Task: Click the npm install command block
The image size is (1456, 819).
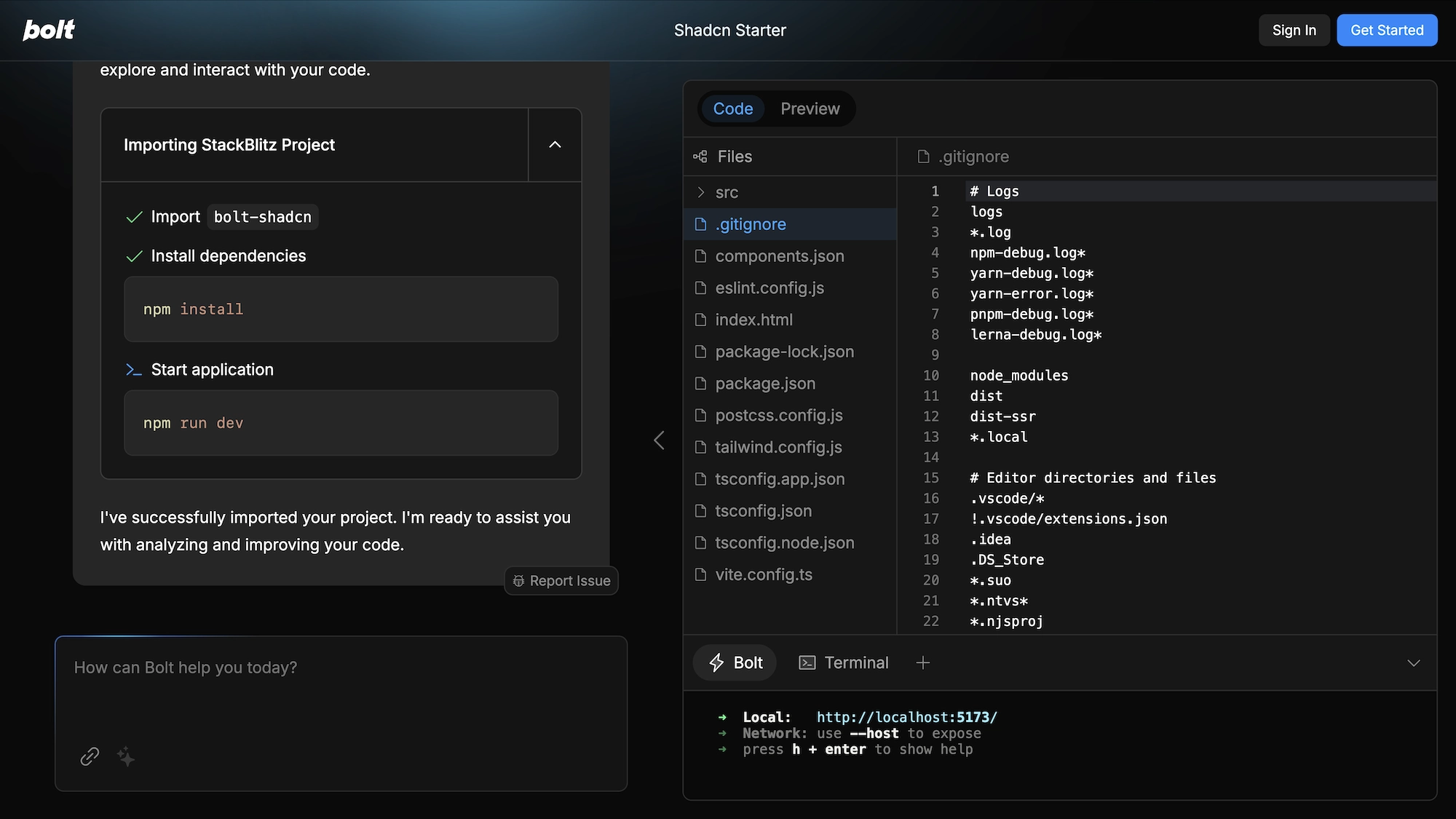Action: click(341, 309)
